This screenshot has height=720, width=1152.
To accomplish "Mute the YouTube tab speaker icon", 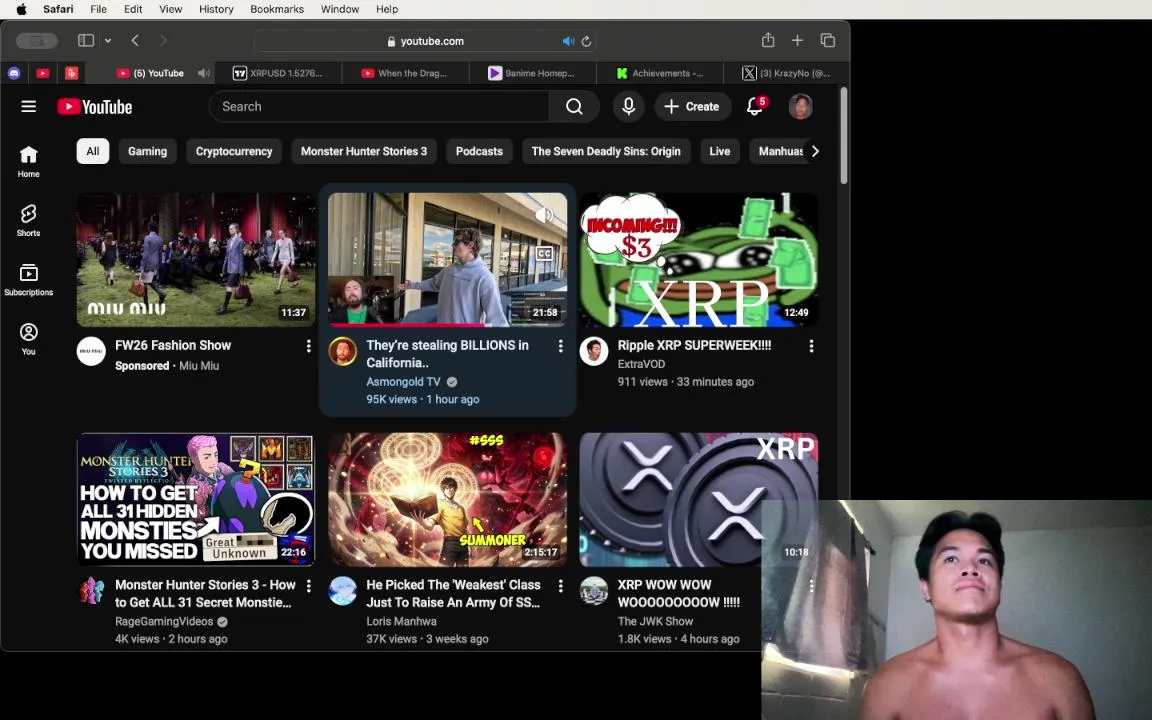I will point(204,73).
